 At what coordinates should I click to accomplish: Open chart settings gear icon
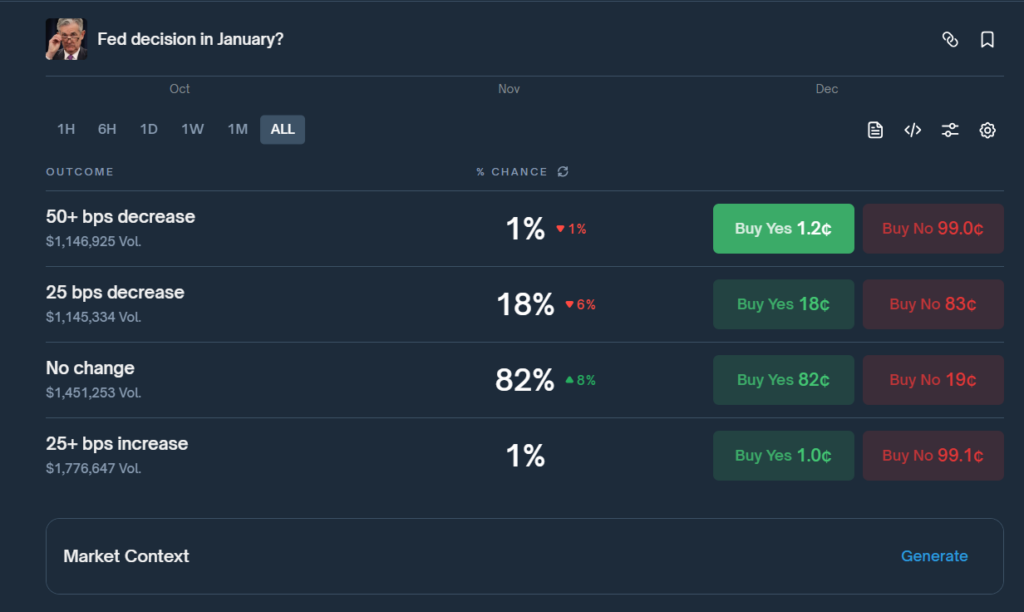[x=987, y=130]
